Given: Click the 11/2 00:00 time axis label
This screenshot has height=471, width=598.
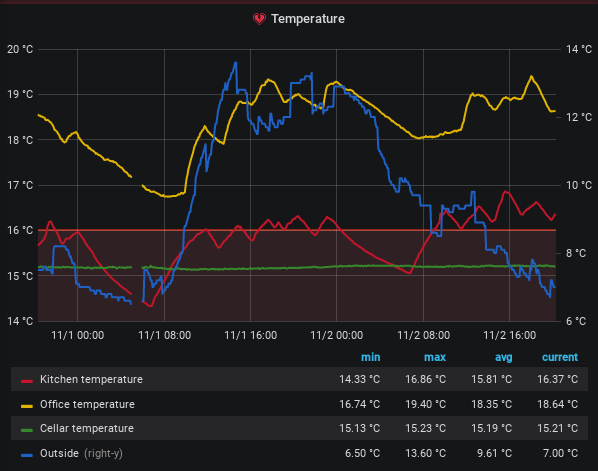Looking at the screenshot, I should (x=336, y=335).
